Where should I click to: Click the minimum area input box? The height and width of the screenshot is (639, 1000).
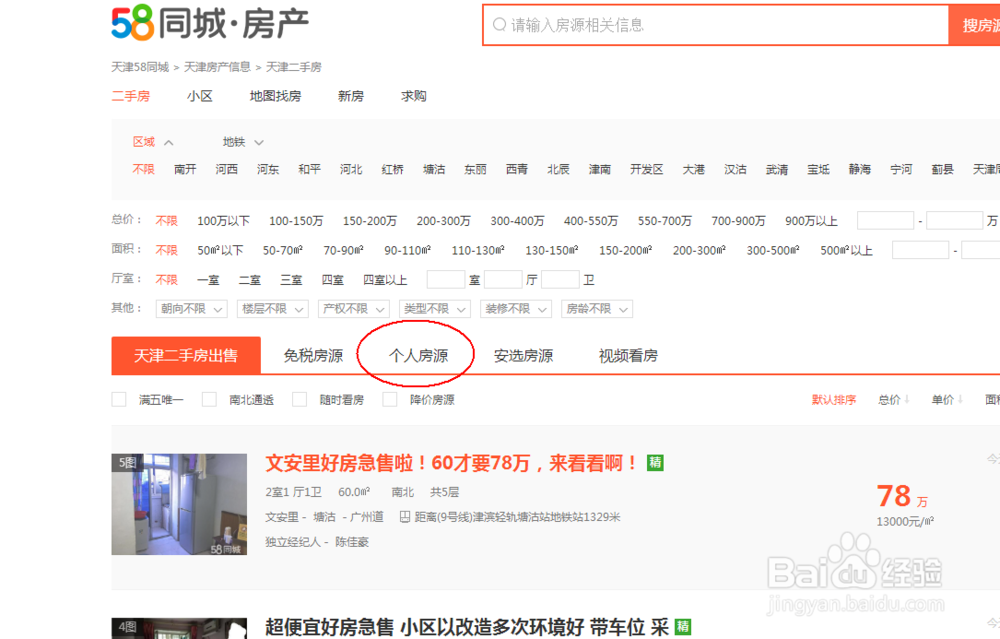tap(920, 250)
